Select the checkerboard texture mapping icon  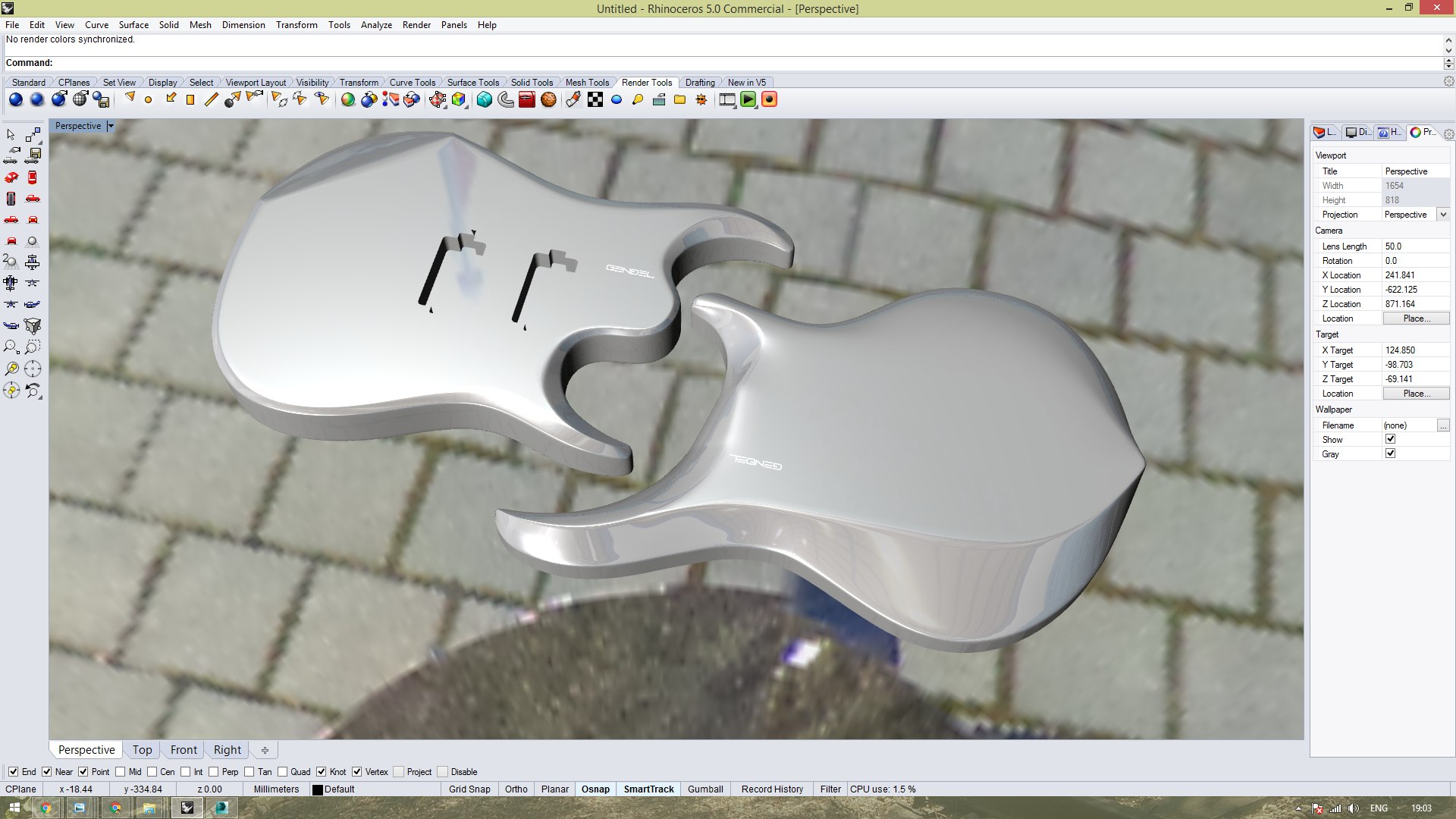click(595, 99)
